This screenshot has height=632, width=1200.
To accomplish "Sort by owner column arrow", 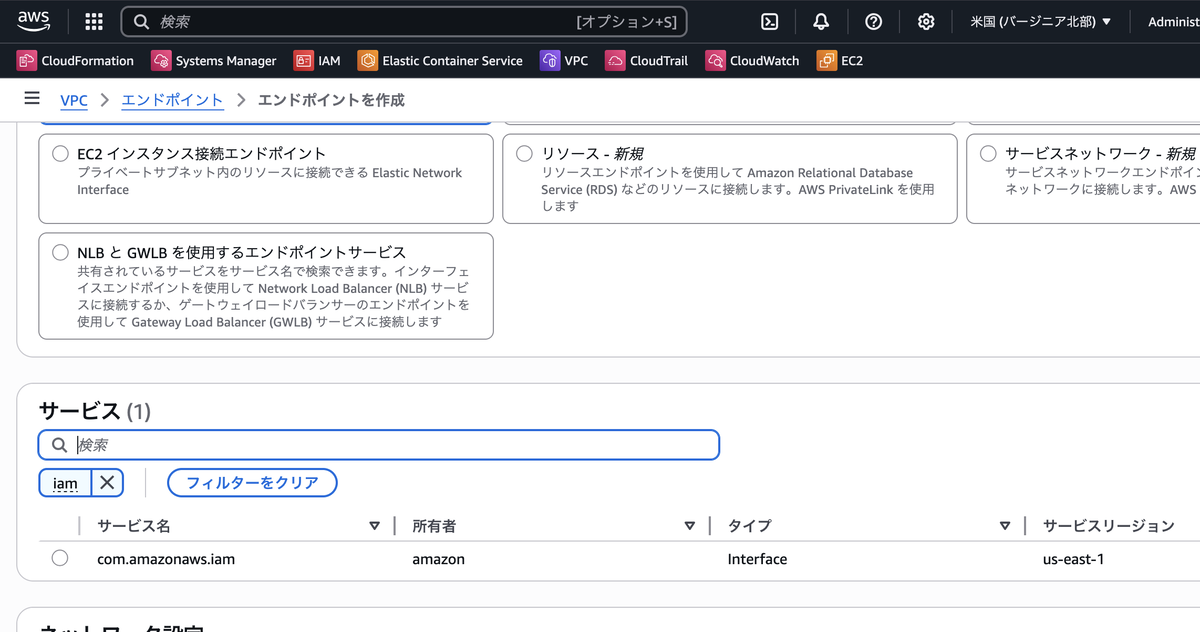I will (689, 526).
